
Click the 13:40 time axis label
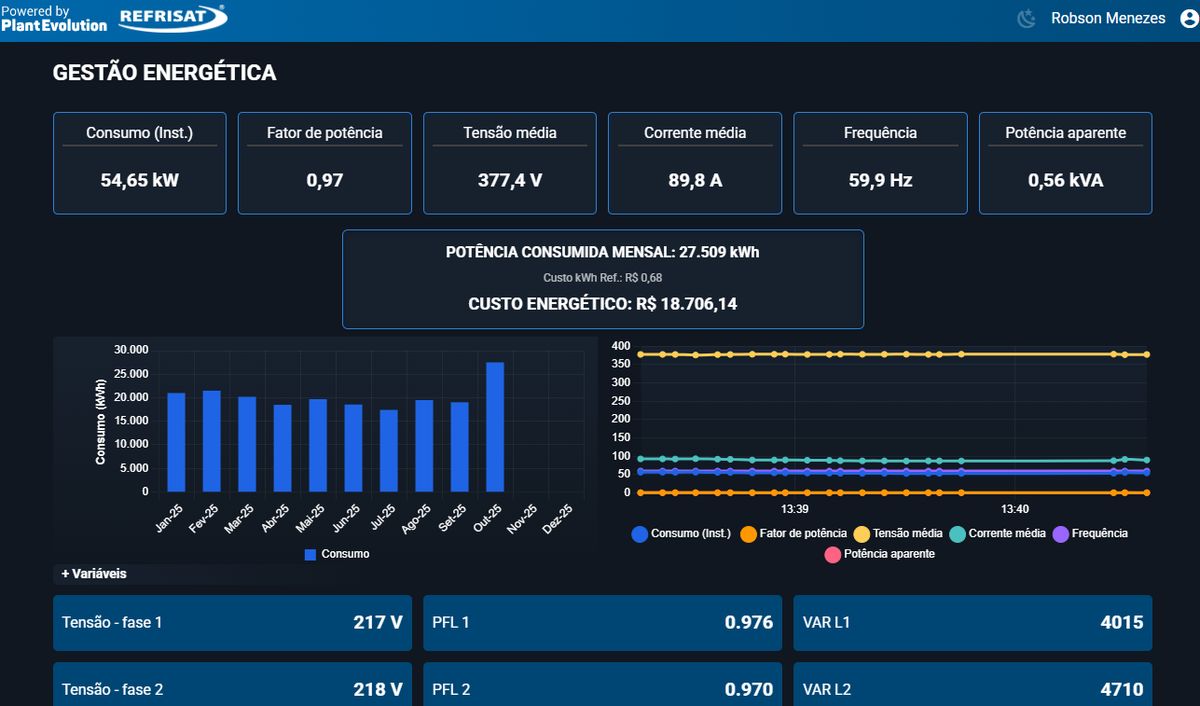click(x=1014, y=509)
